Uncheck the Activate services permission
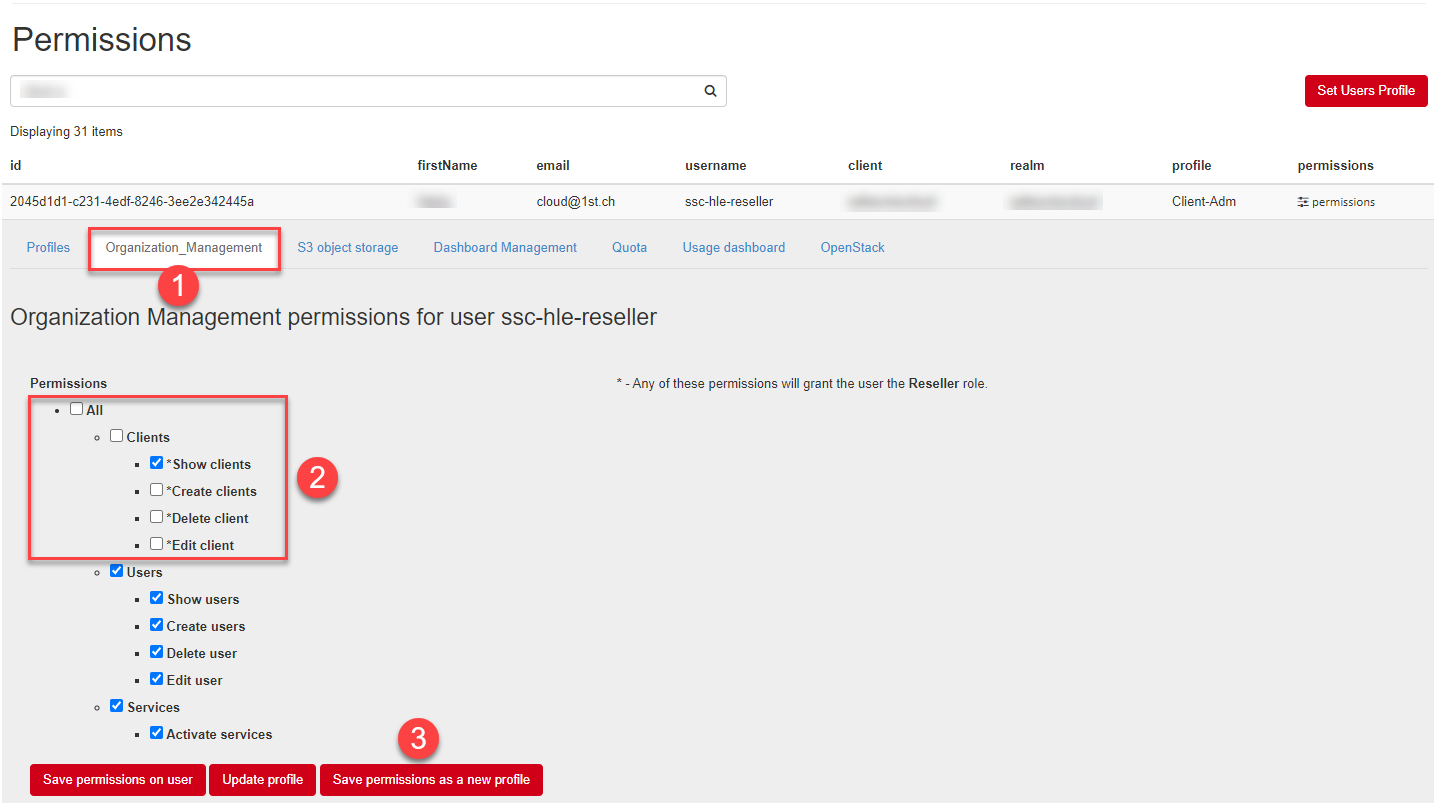Image resolution: width=1434 pixels, height=803 pixels. pos(157,733)
